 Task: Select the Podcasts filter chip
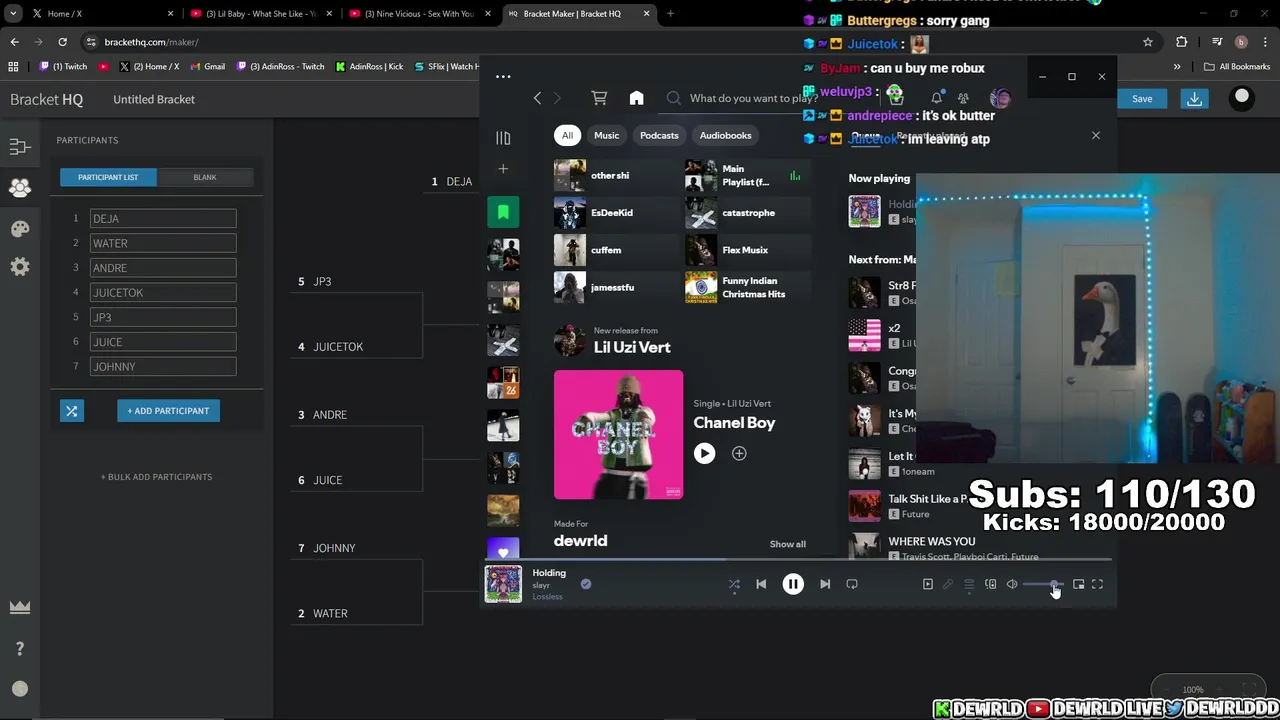click(659, 135)
